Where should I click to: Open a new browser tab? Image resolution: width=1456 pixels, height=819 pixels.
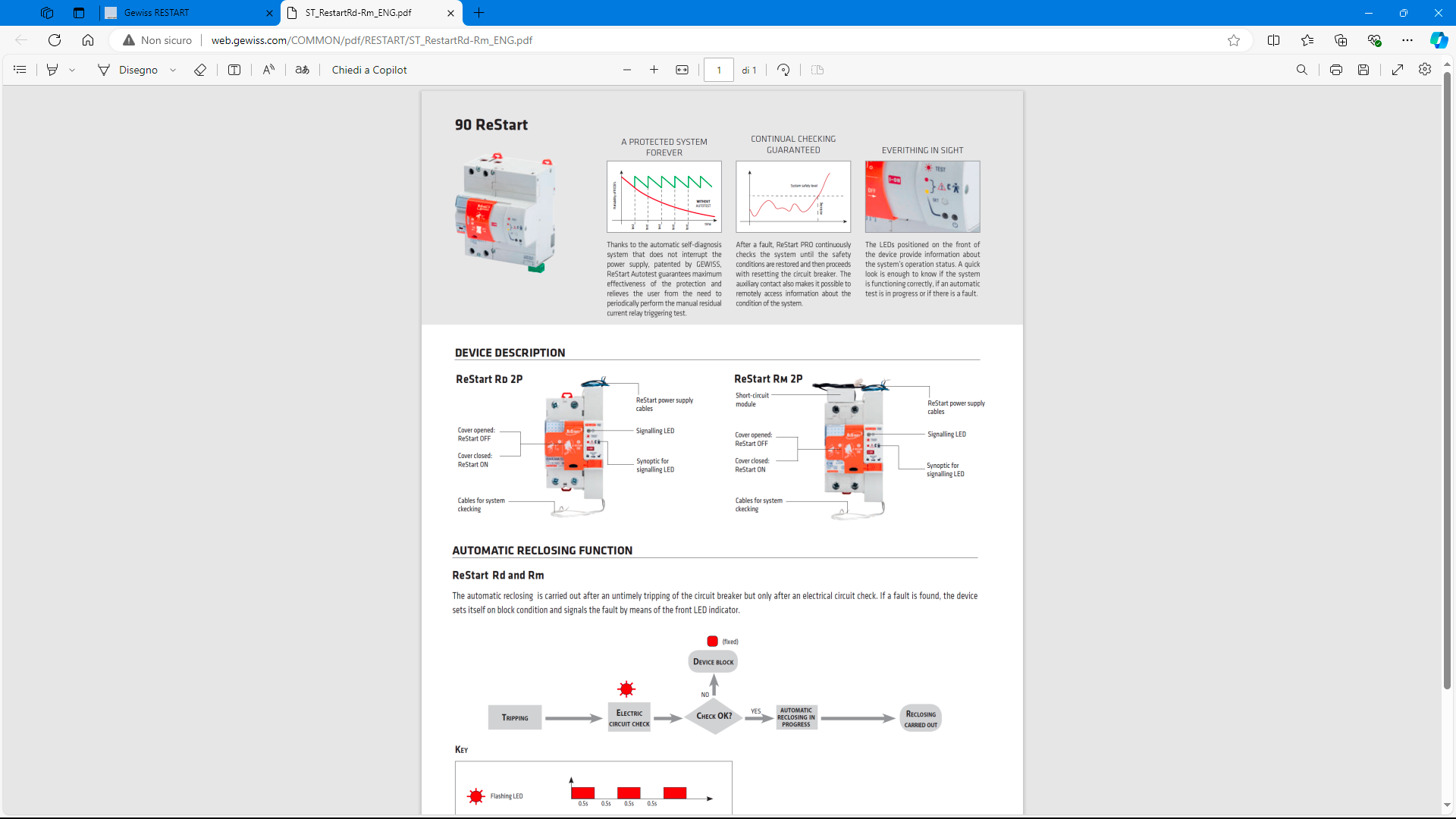click(479, 13)
